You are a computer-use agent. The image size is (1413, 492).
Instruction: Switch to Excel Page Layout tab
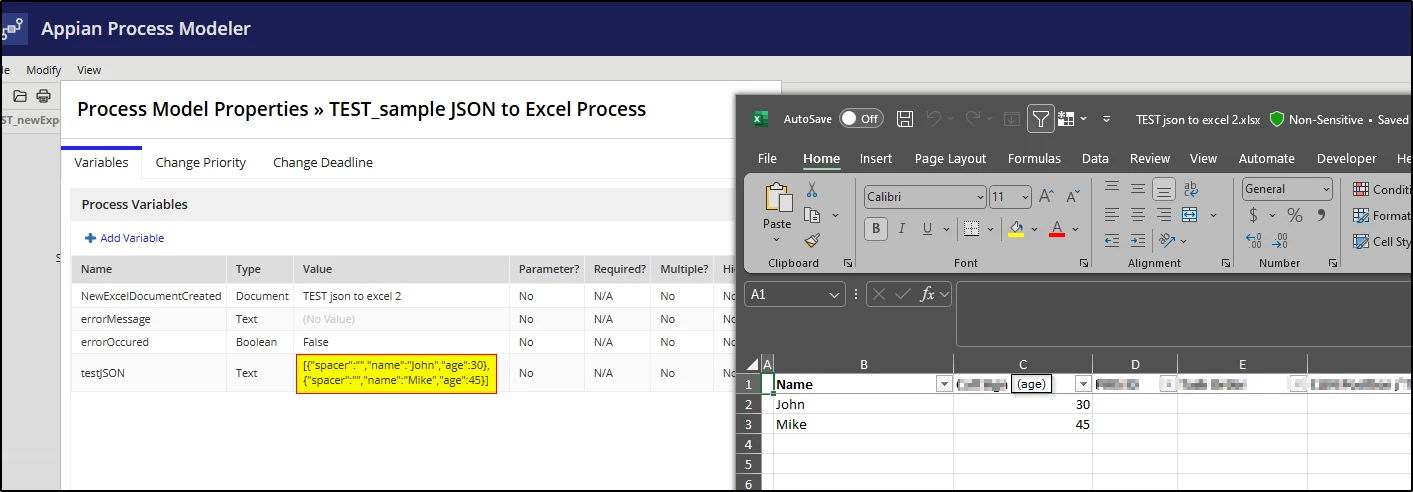[x=950, y=158]
